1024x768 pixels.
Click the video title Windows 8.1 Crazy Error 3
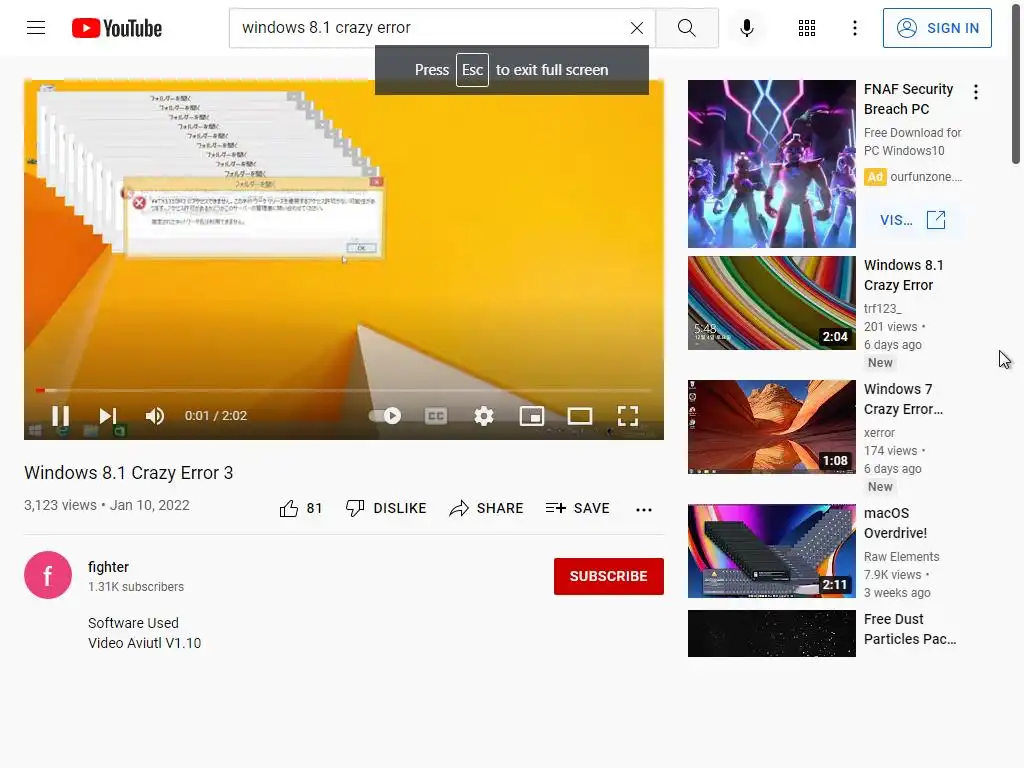click(129, 473)
